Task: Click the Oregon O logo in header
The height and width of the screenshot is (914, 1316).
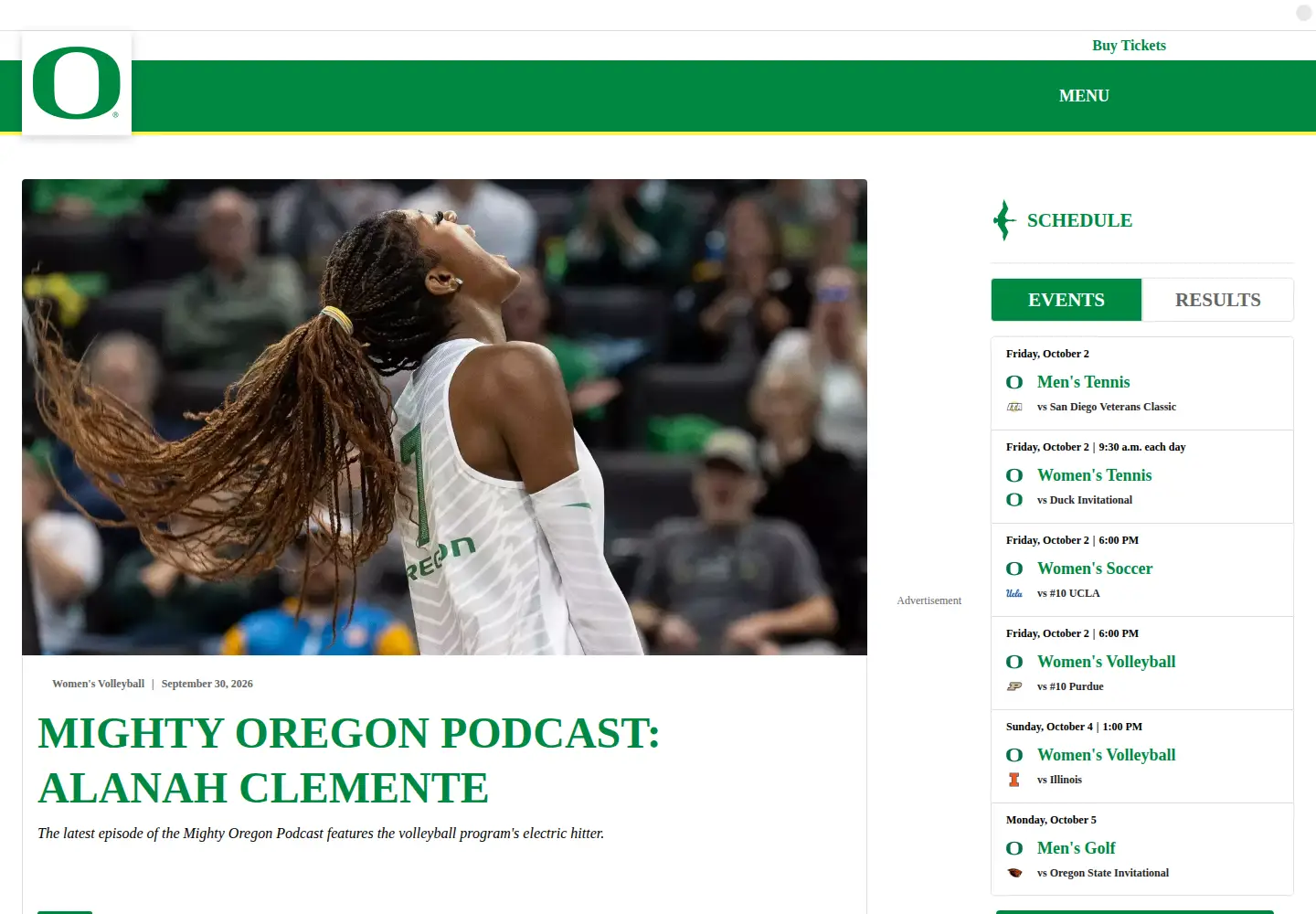Action: click(77, 83)
